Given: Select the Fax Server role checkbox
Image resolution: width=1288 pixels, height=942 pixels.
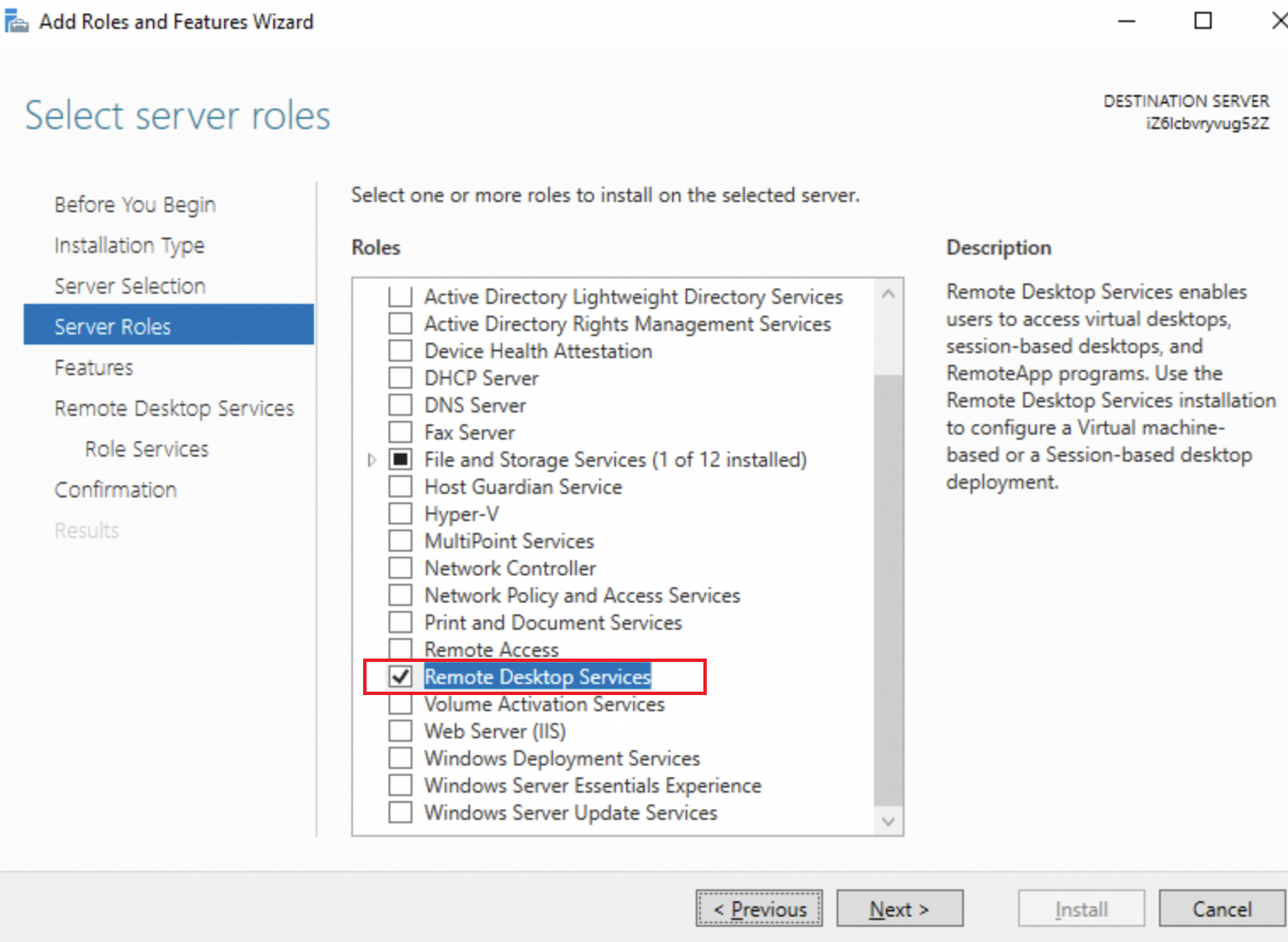Looking at the screenshot, I should [400, 432].
